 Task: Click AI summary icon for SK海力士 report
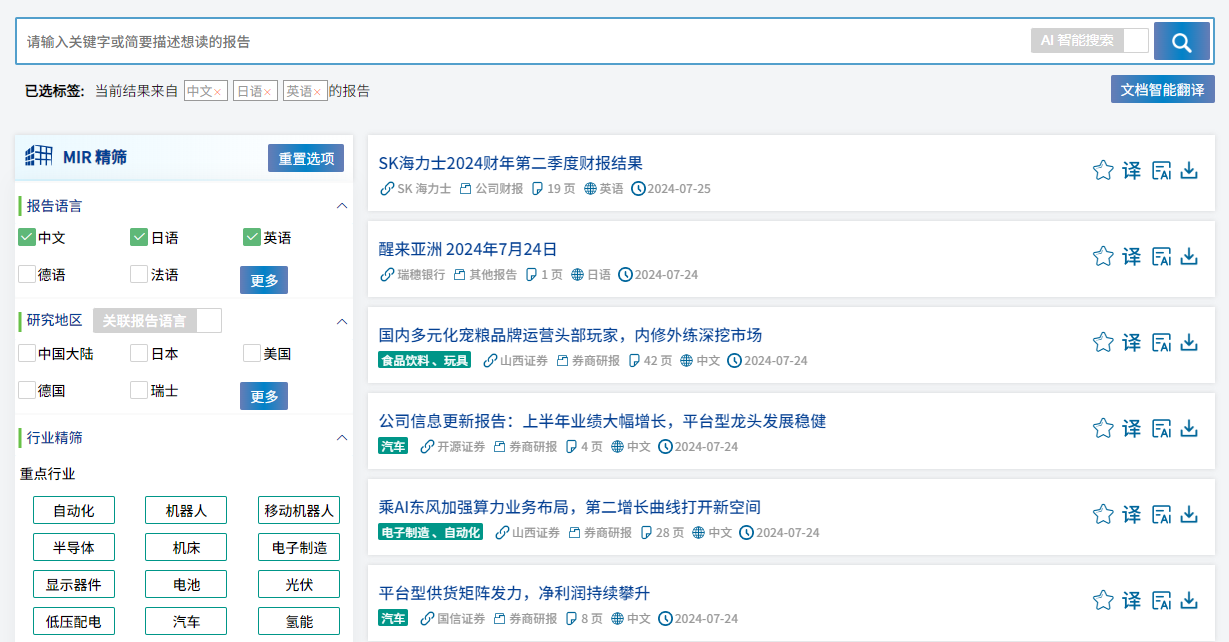click(1161, 170)
